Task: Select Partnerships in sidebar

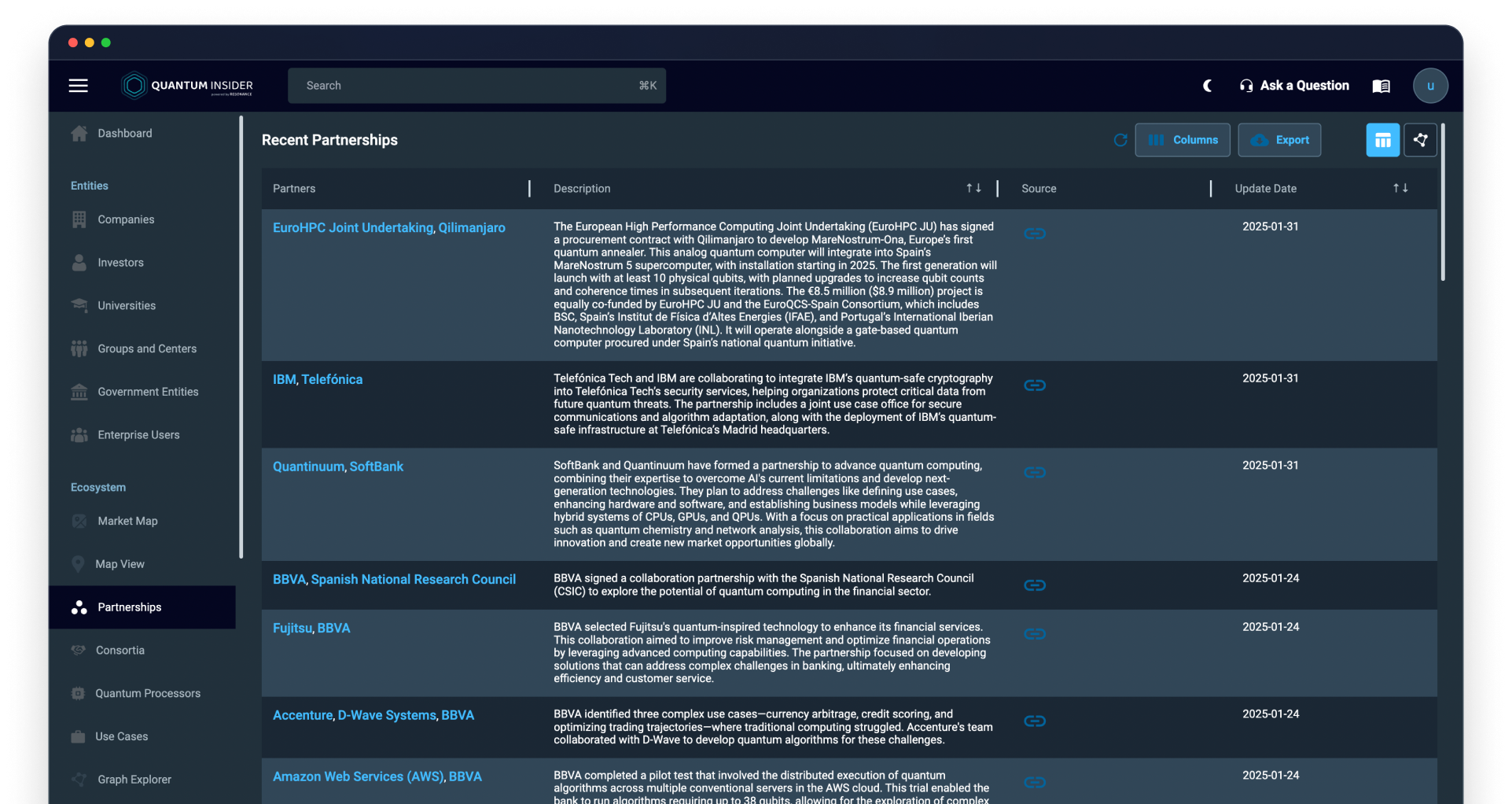Action: (142, 607)
